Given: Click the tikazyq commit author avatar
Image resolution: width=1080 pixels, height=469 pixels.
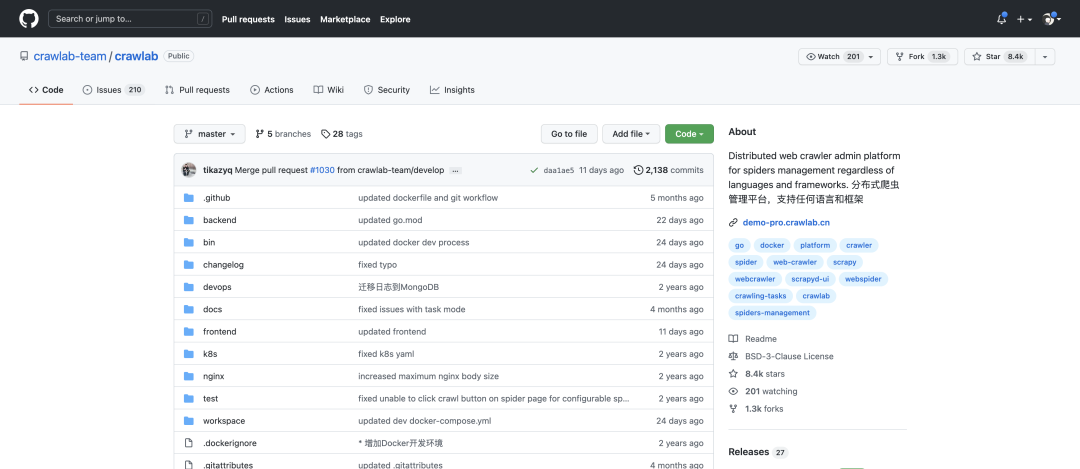Looking at the screenshot, I should [189, 170].
